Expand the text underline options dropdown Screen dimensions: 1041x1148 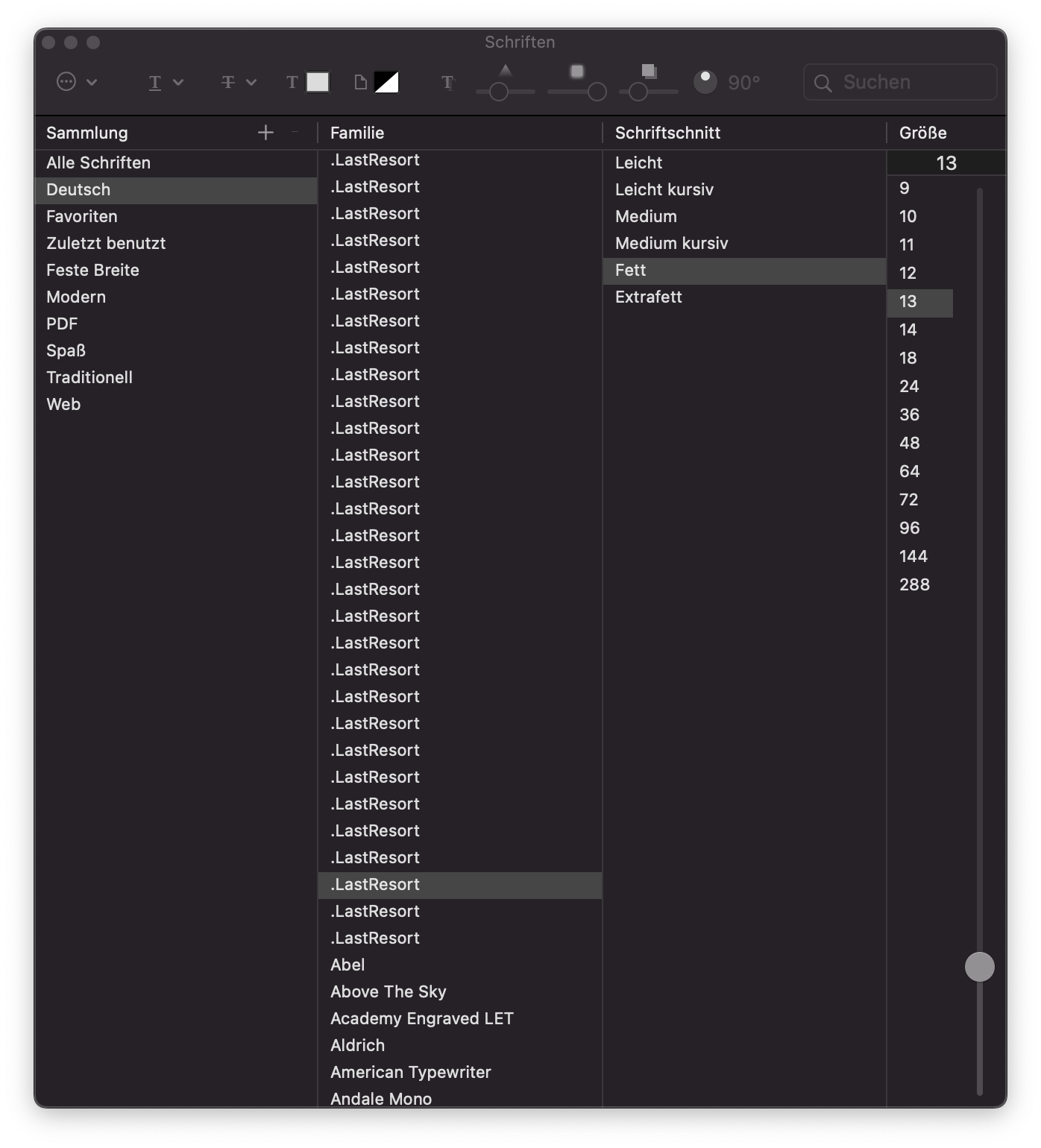(x=165, y=82)
